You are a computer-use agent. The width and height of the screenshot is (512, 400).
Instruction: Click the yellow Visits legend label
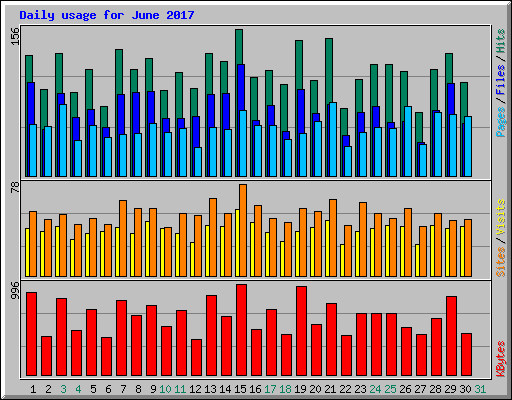(501, 218)
